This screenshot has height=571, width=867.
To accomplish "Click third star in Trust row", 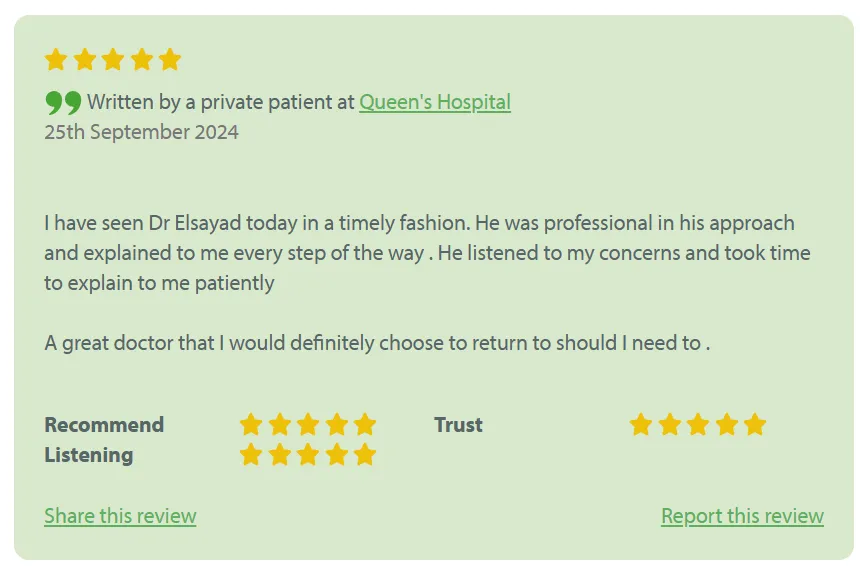I will 698,425.
